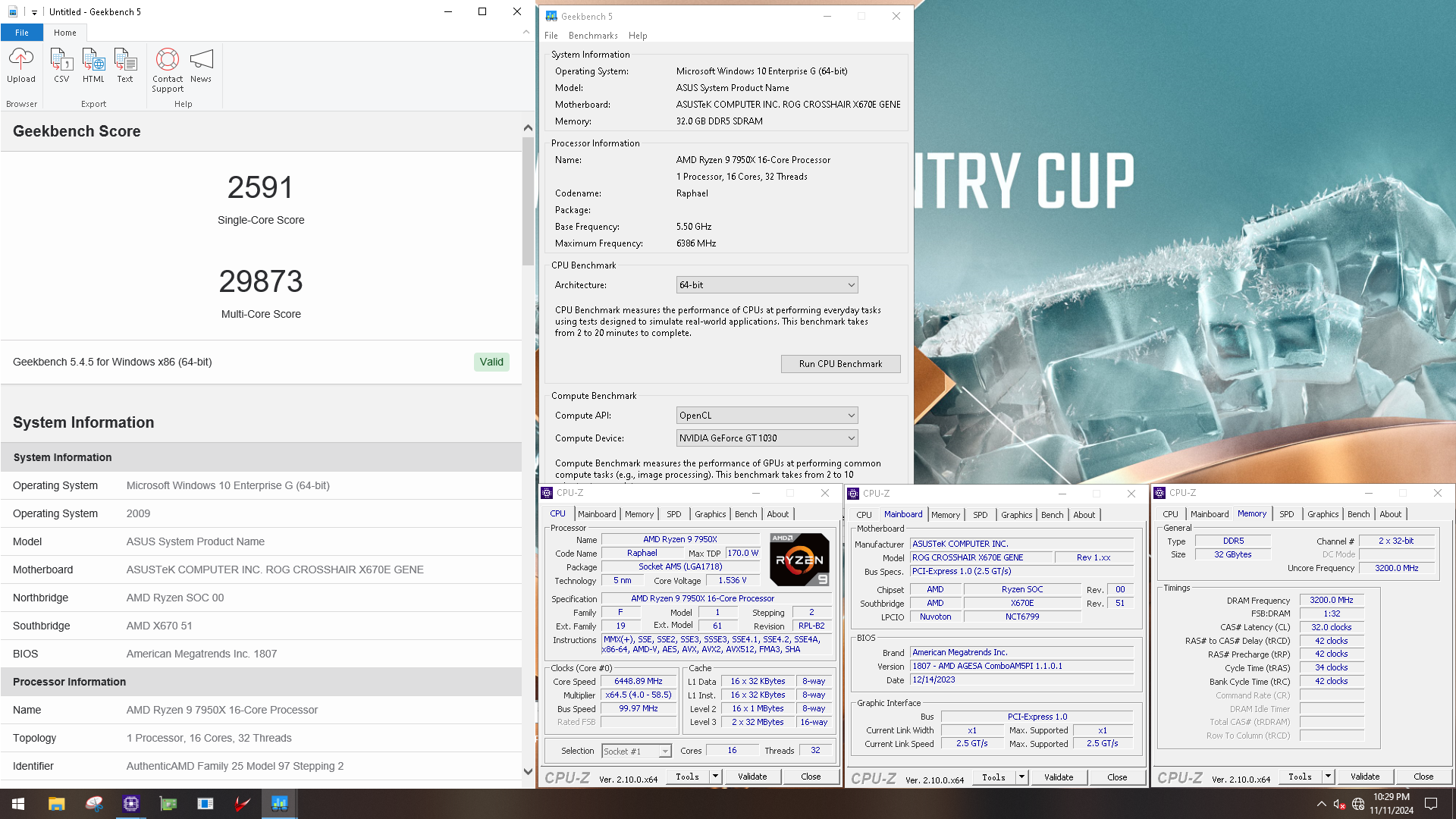Click the Ryzen 9 logo in CPU-Z
This screenshot has width=1456, height=819.
799,560
